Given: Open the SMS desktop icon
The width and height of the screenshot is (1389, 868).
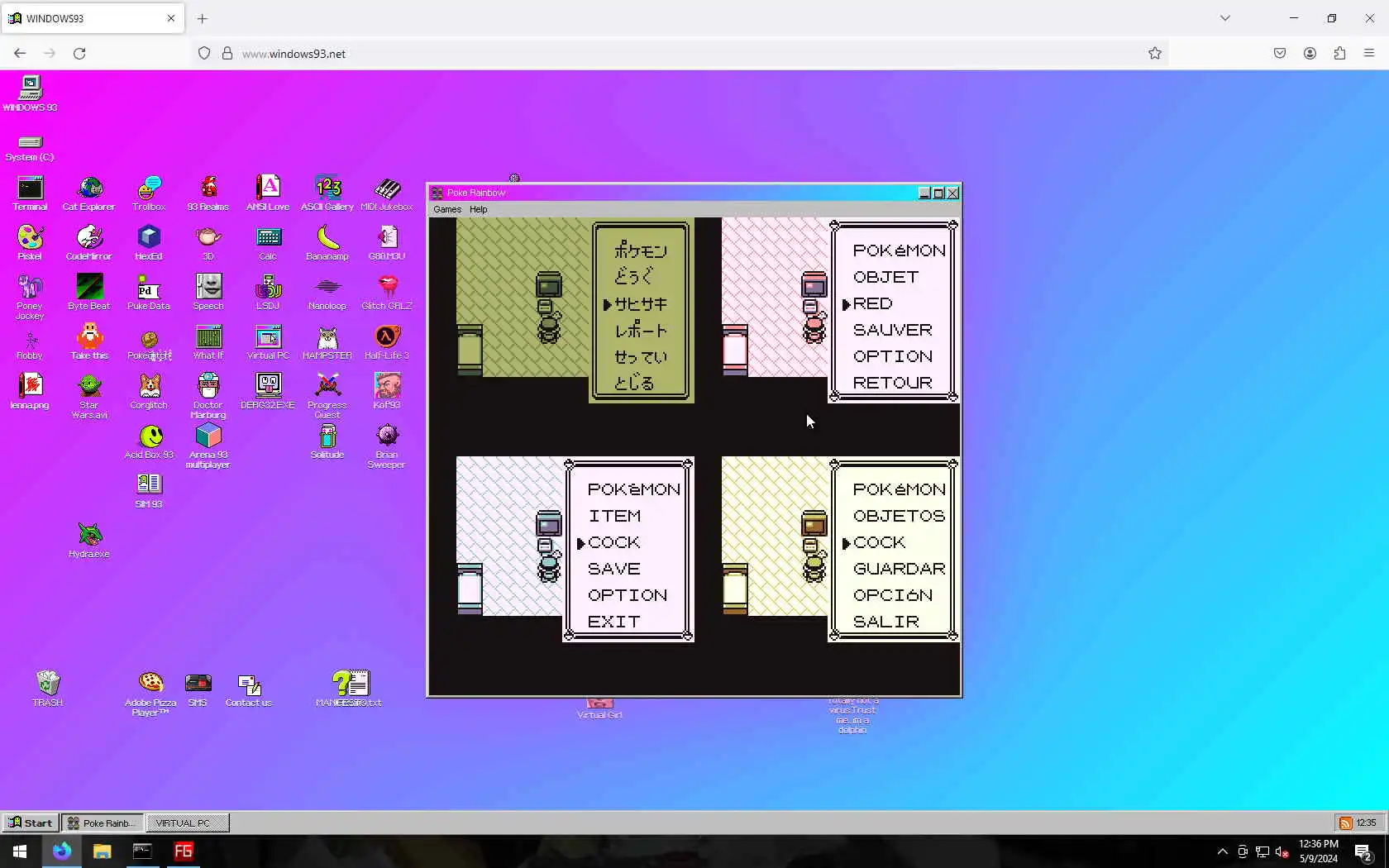Looking at the screenshot, I should click(x=198, y=689).
